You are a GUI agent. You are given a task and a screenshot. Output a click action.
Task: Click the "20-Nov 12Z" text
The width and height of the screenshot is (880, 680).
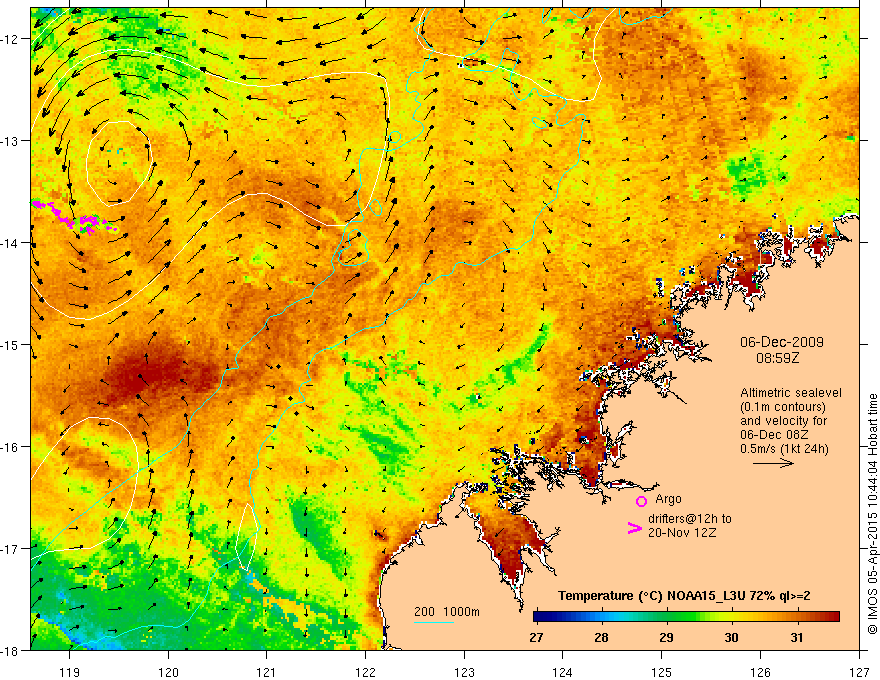point(682,533)
